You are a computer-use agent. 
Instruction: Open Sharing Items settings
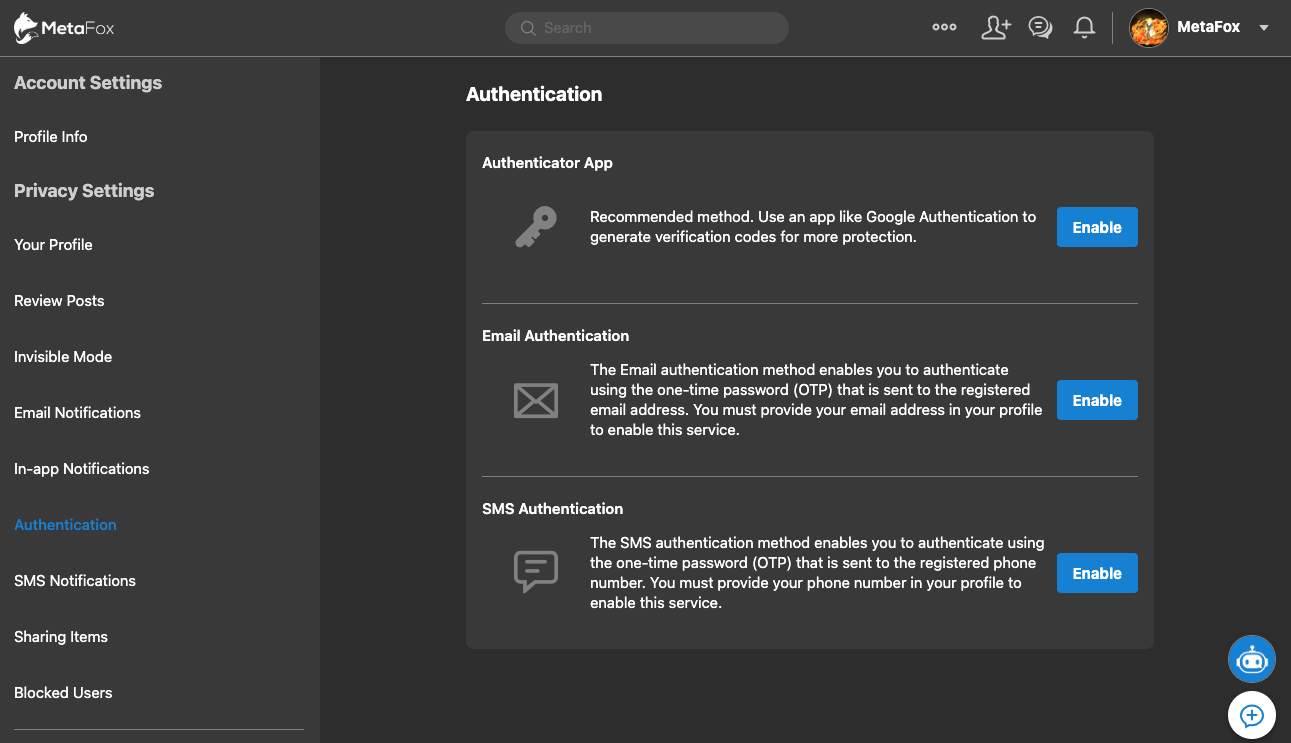(x=61, y=637)
